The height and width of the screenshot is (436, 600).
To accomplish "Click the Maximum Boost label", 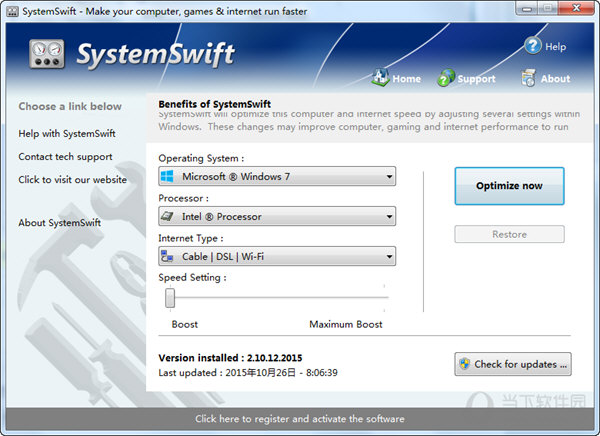I will (346, 325).
